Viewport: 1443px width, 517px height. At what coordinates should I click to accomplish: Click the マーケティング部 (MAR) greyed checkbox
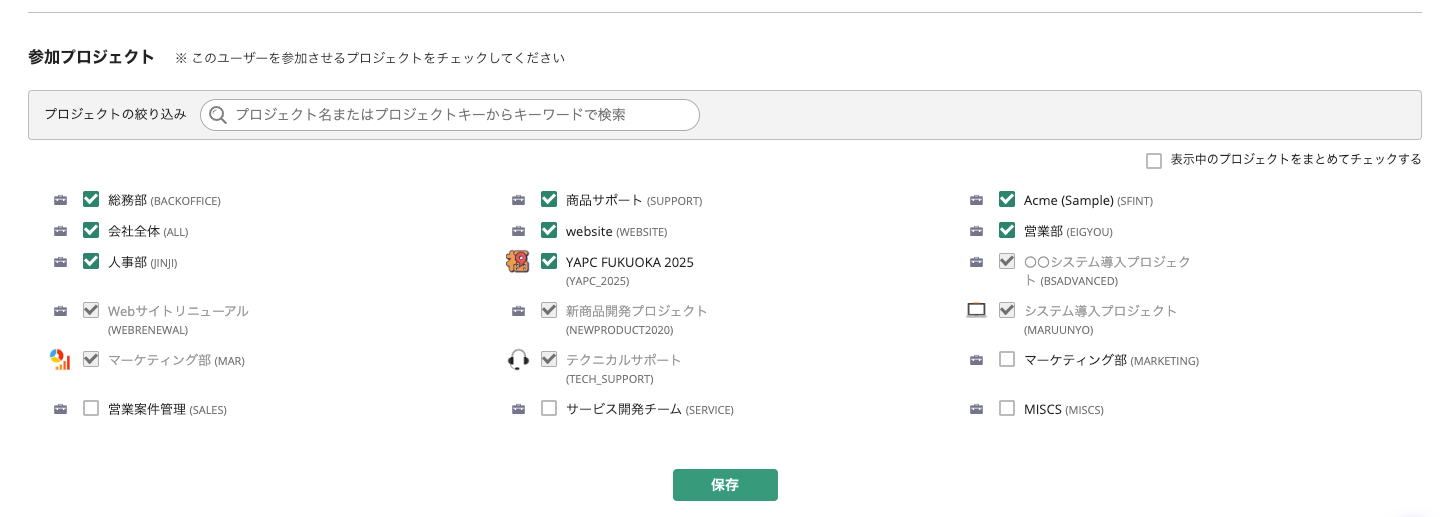(x=91, y=359)
